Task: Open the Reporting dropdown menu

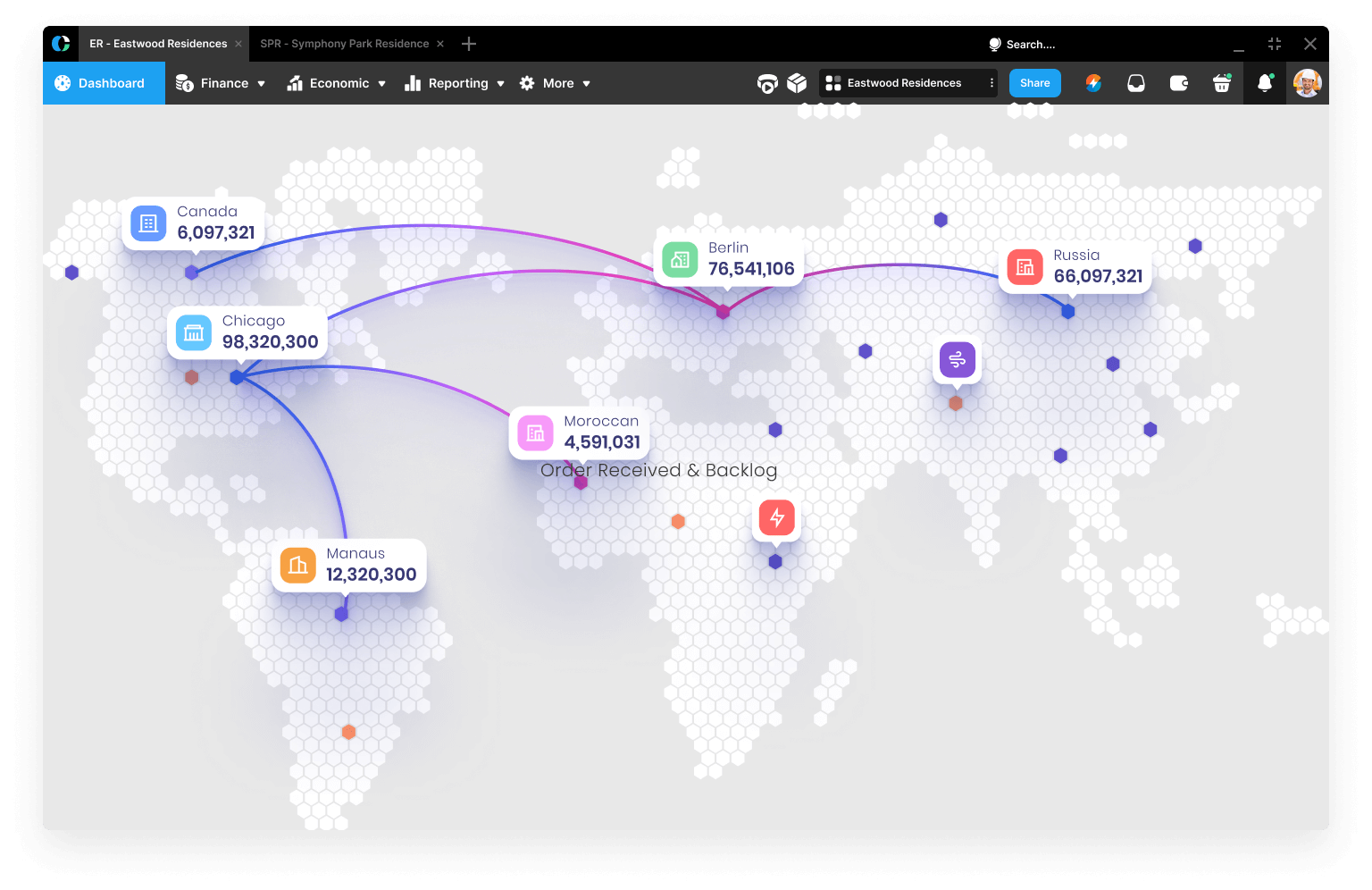Action: [455, 83]
